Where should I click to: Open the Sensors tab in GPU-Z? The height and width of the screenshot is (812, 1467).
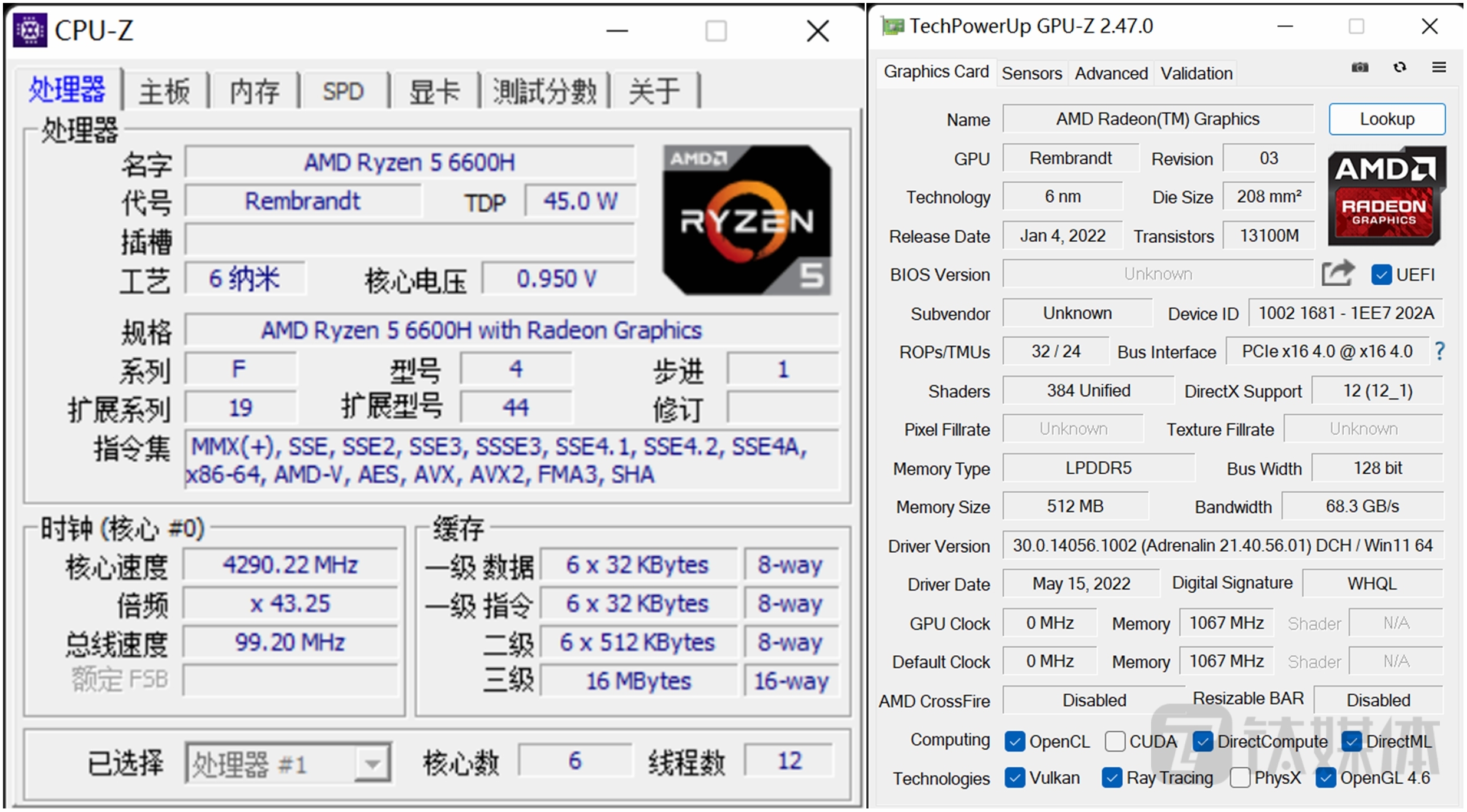click(1031, 73)
